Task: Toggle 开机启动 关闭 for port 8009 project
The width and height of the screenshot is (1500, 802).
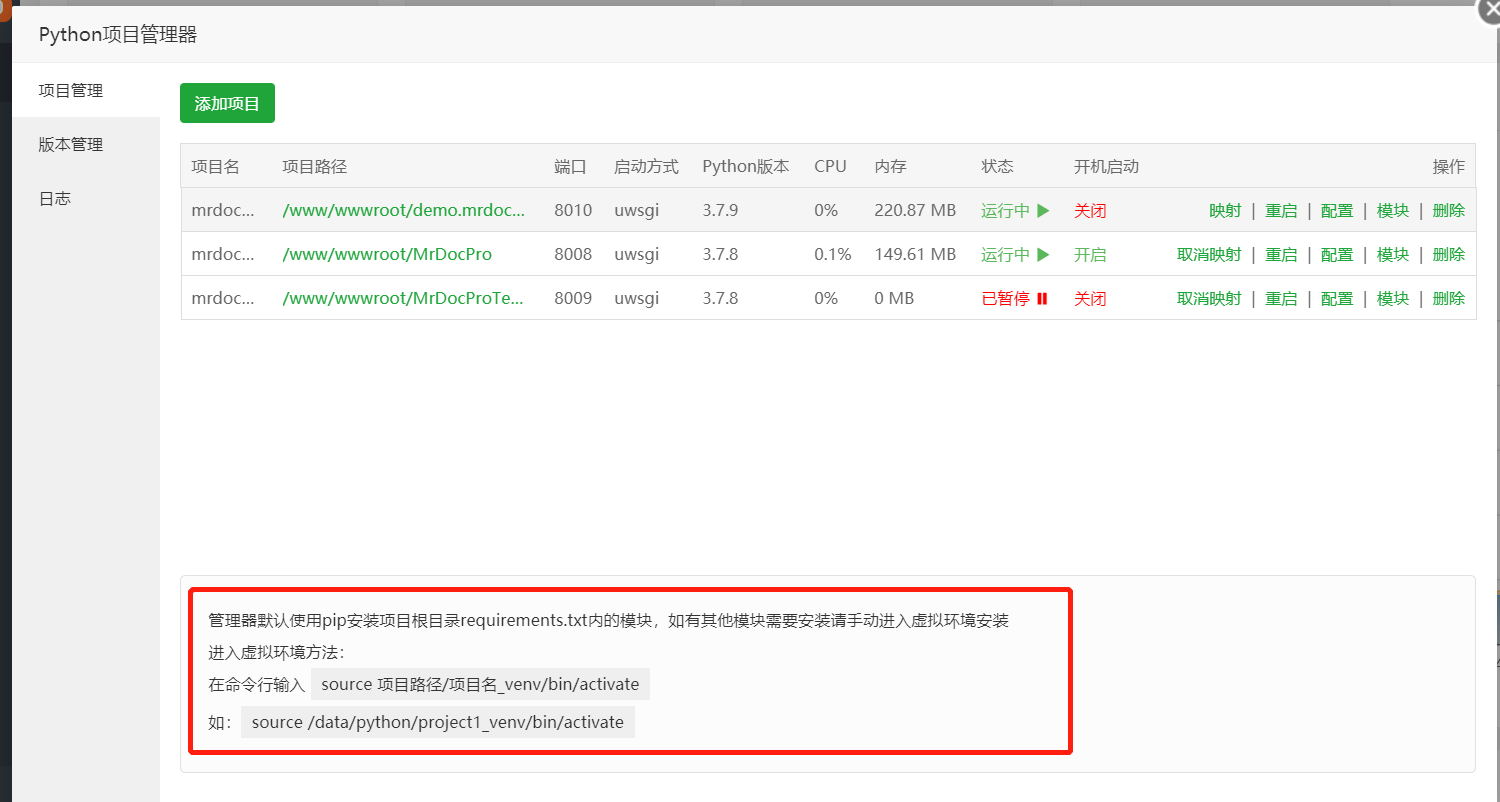Action: point(1090,299)
